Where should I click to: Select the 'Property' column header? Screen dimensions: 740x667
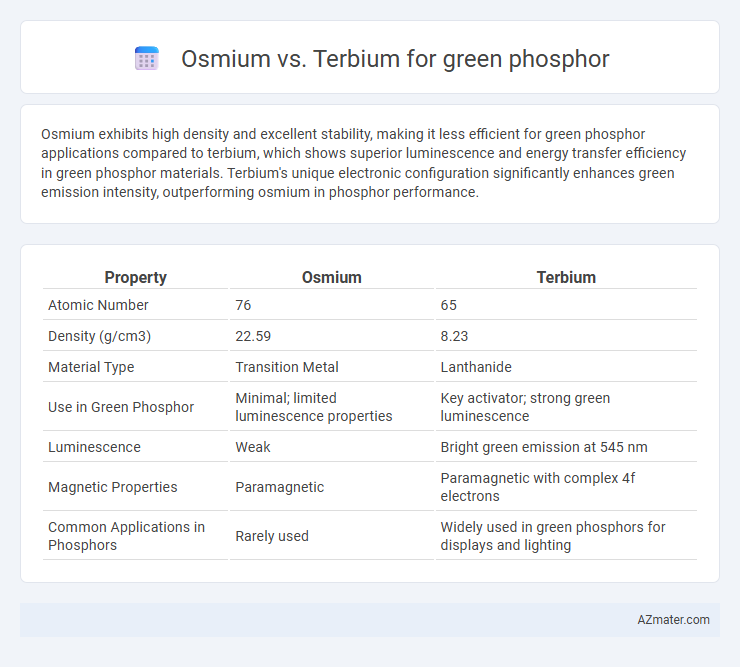click(135, 277)
